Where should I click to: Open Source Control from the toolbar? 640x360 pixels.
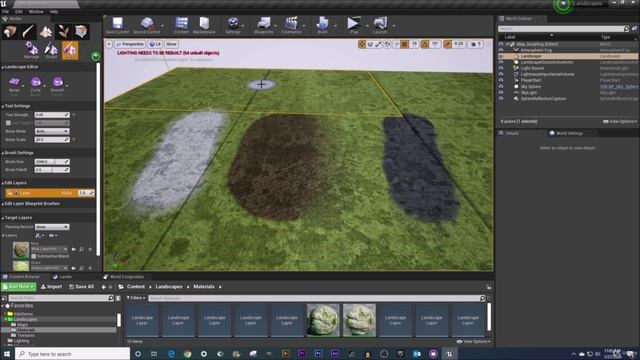tap(147, 25)
